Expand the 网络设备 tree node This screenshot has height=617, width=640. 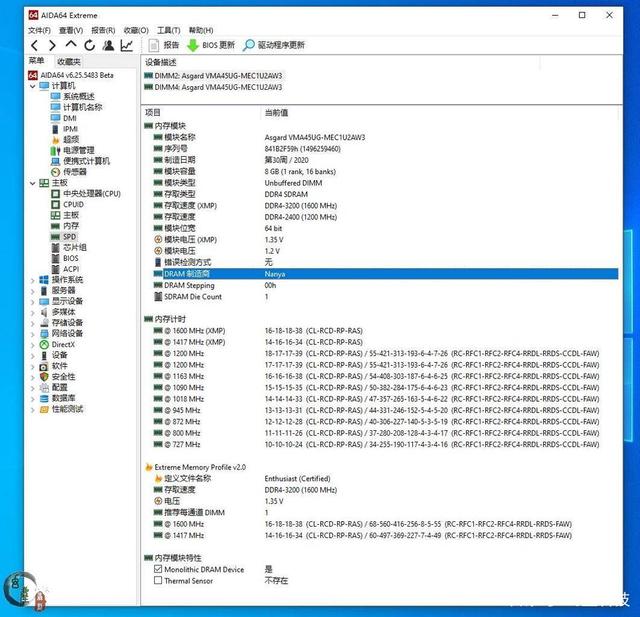tap(33, 334)
